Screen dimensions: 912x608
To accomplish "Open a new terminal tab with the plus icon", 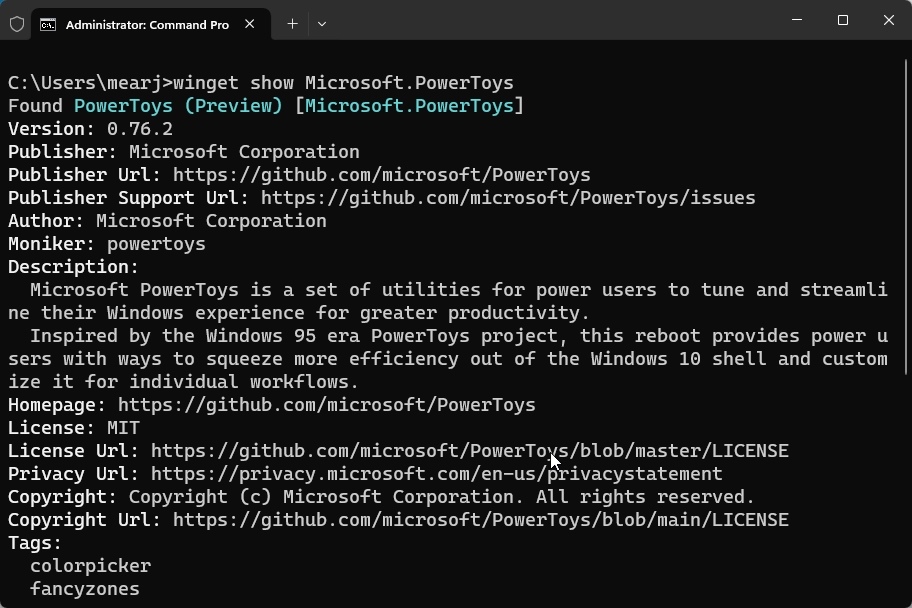I will click(292, 23).
